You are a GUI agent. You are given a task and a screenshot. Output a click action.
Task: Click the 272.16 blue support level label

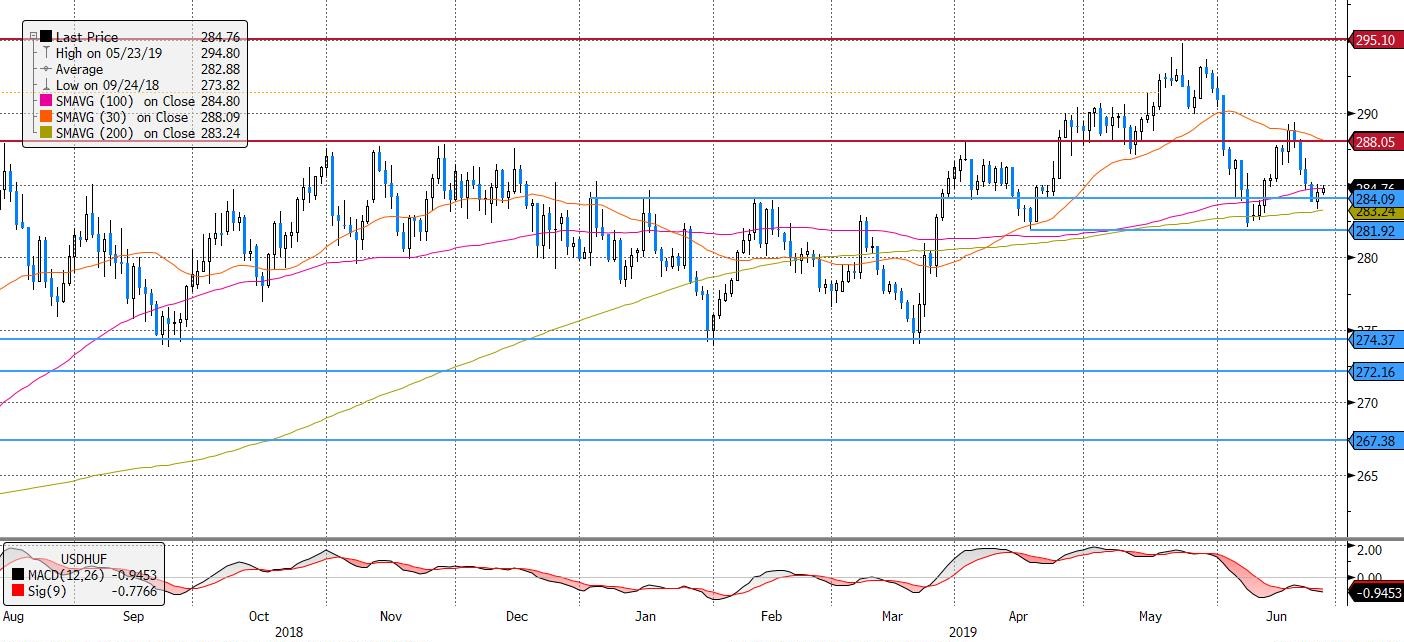[1377, 372]
